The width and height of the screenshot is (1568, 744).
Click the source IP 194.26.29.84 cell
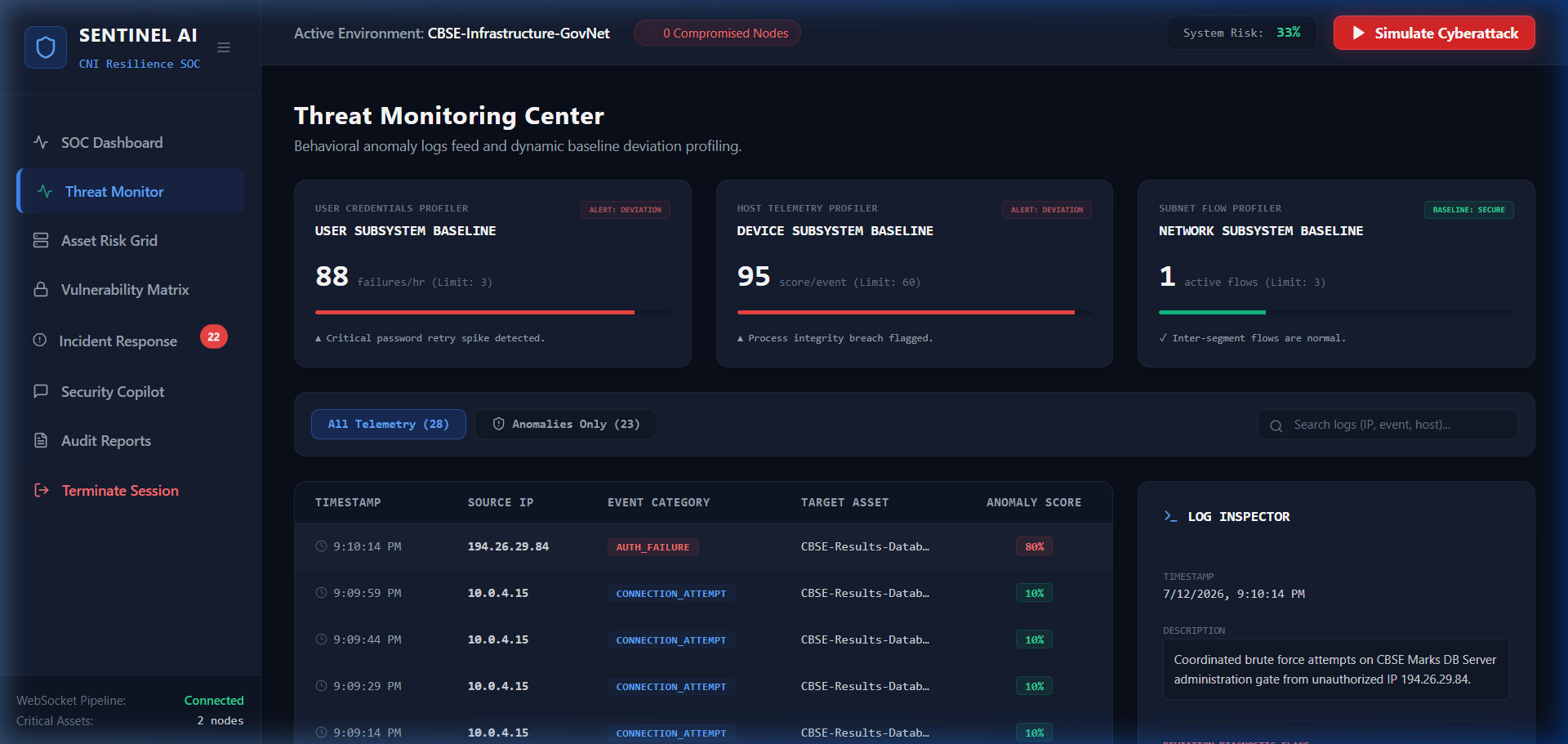[508, 546]
